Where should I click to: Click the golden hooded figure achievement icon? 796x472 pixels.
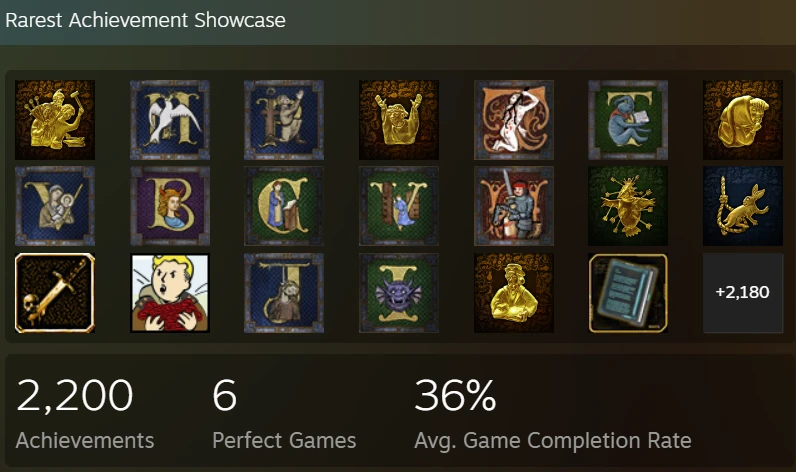click(743, 120)
